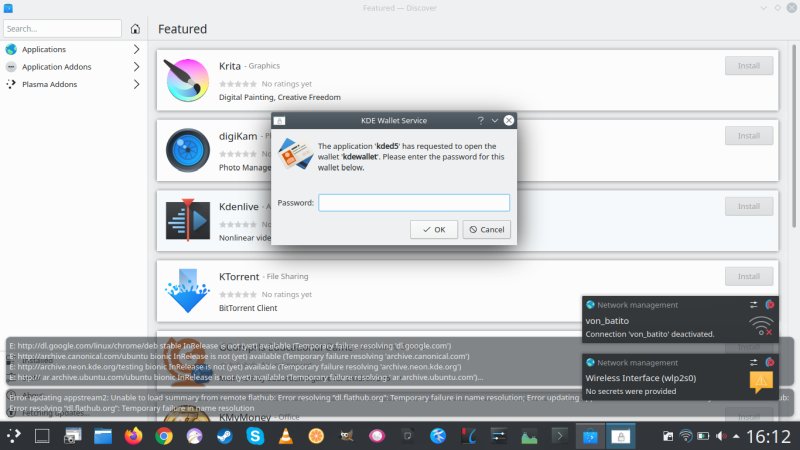Open the system settings sliders taskbar icon
Viewport: 800px width, 450px height.
tap(498, 436)
